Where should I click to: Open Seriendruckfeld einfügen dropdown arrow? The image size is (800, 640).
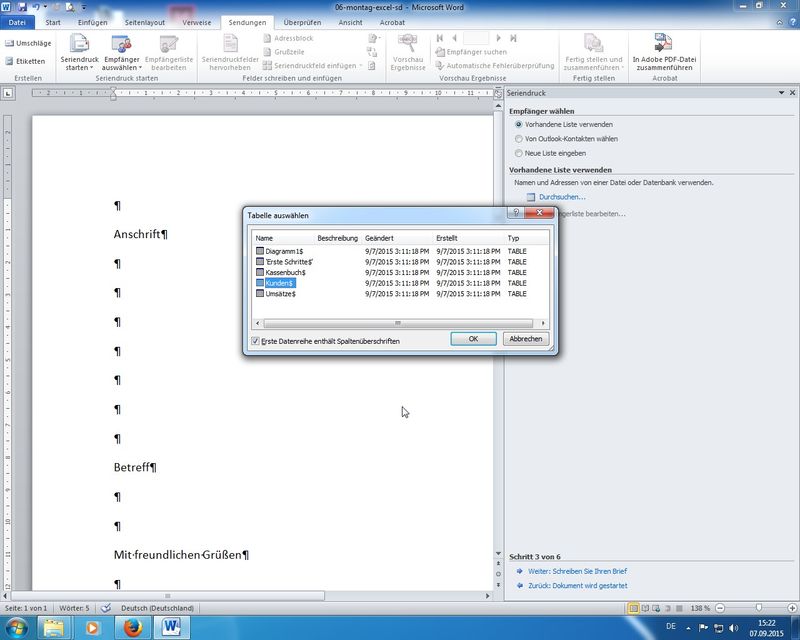pos(361,66)
